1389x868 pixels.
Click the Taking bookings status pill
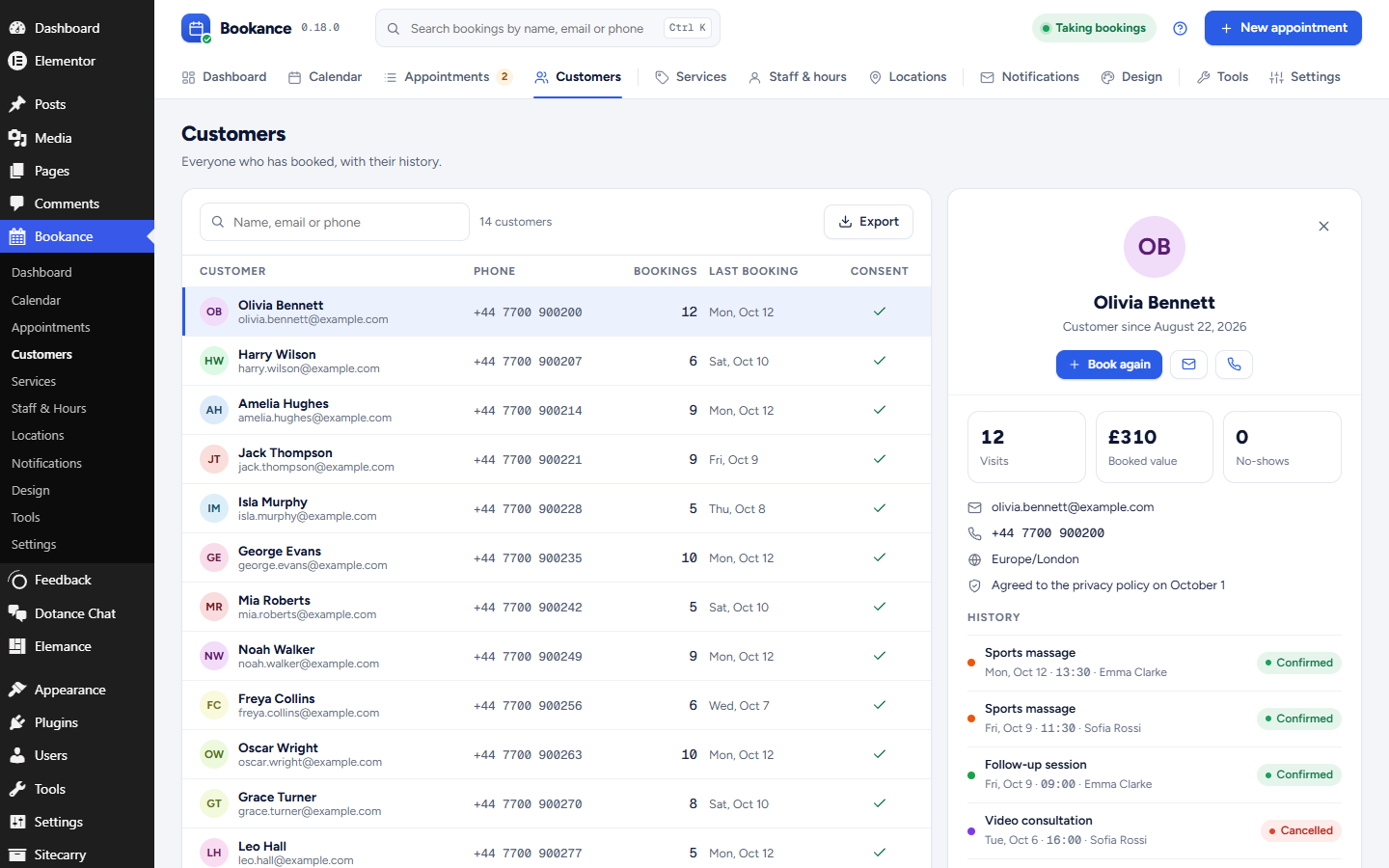pyautogui.click(x=1094, y=28)
